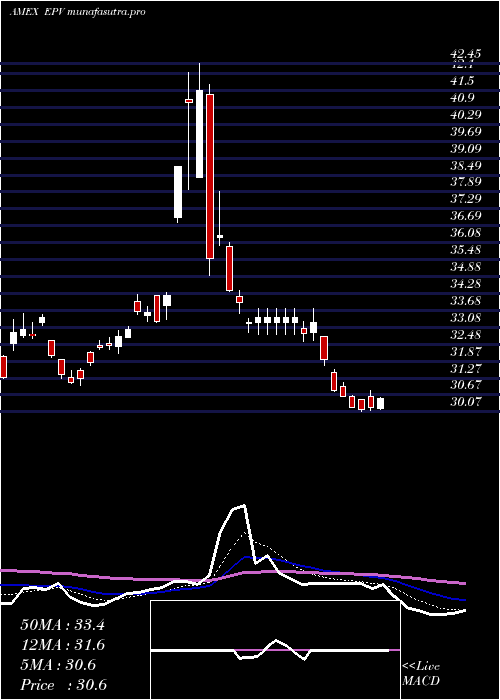This screenshot has height=700, width=500.
Task: Click the 34.28 price axis label
Action: point(466,284)
